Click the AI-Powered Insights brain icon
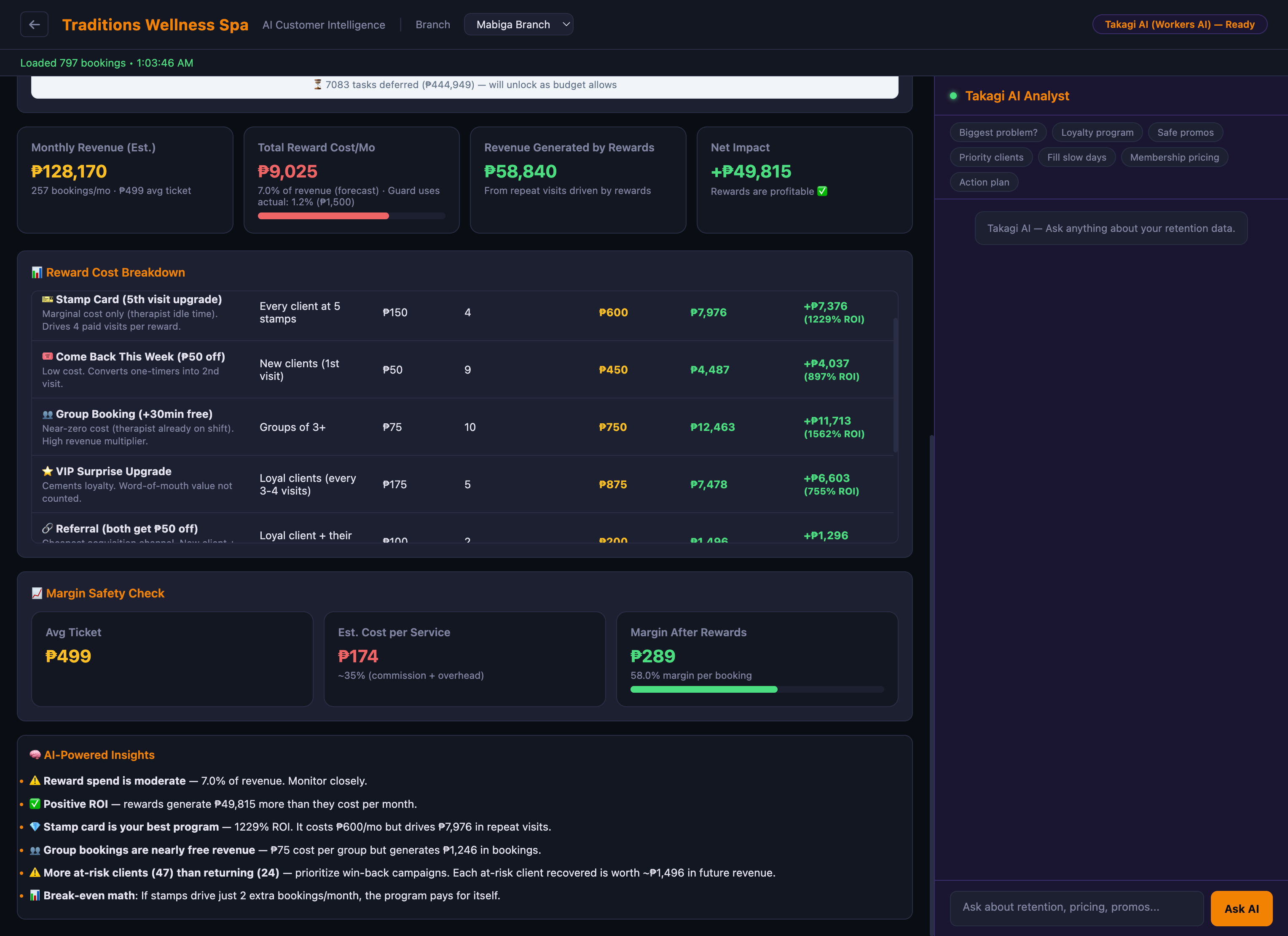1288x936 pixels. tap(35, 755)
